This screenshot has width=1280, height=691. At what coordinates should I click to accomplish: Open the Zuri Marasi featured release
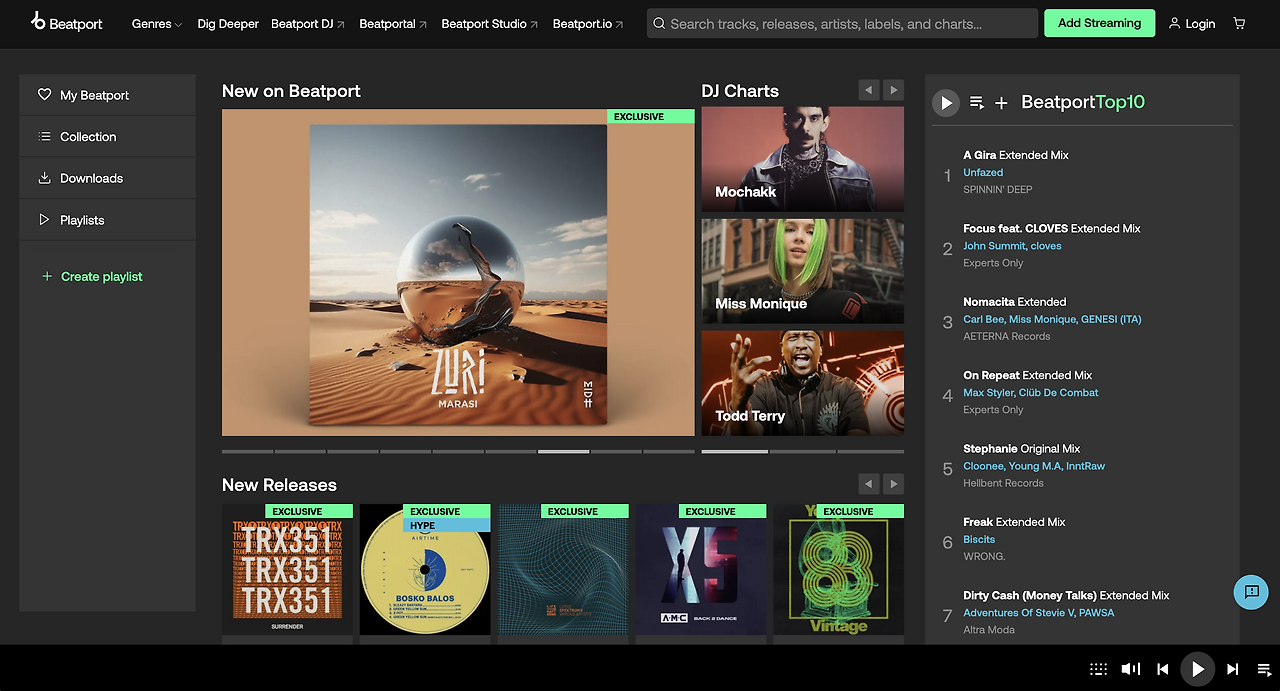coord(458,273)
